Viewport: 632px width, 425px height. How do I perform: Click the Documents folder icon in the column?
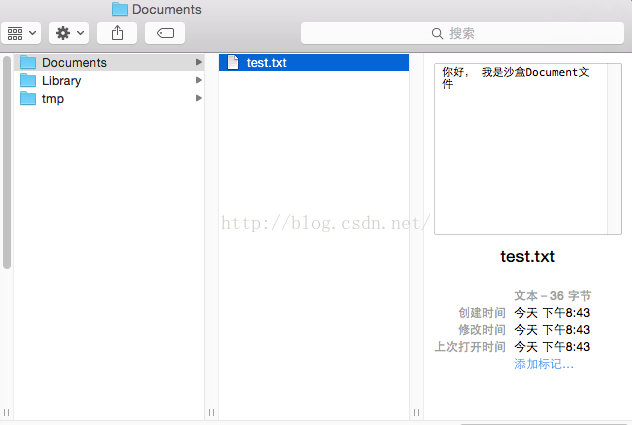[x=28, y=62]
